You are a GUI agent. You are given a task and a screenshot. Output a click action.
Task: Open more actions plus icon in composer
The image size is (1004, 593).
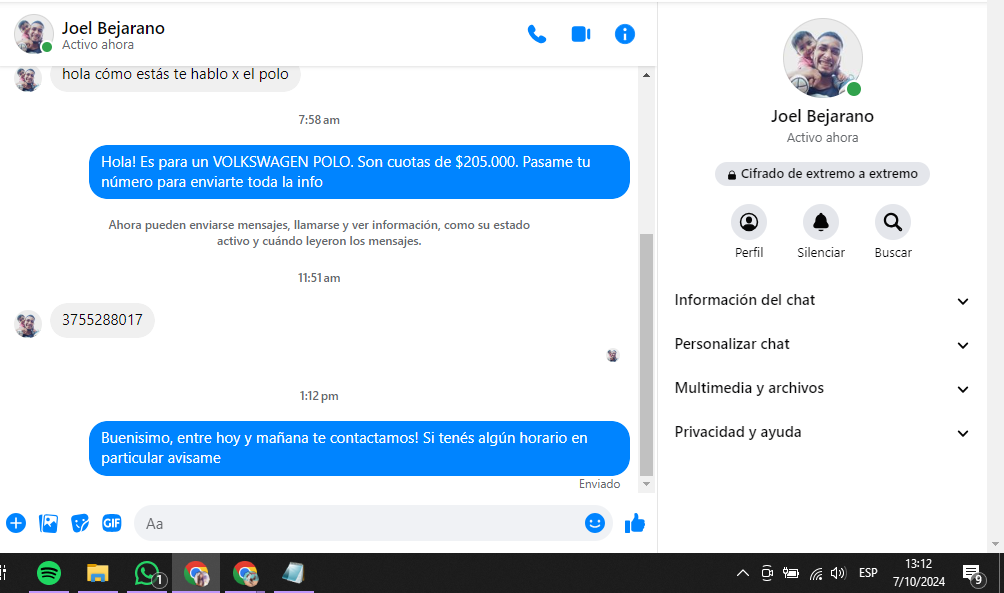point(16,523)
